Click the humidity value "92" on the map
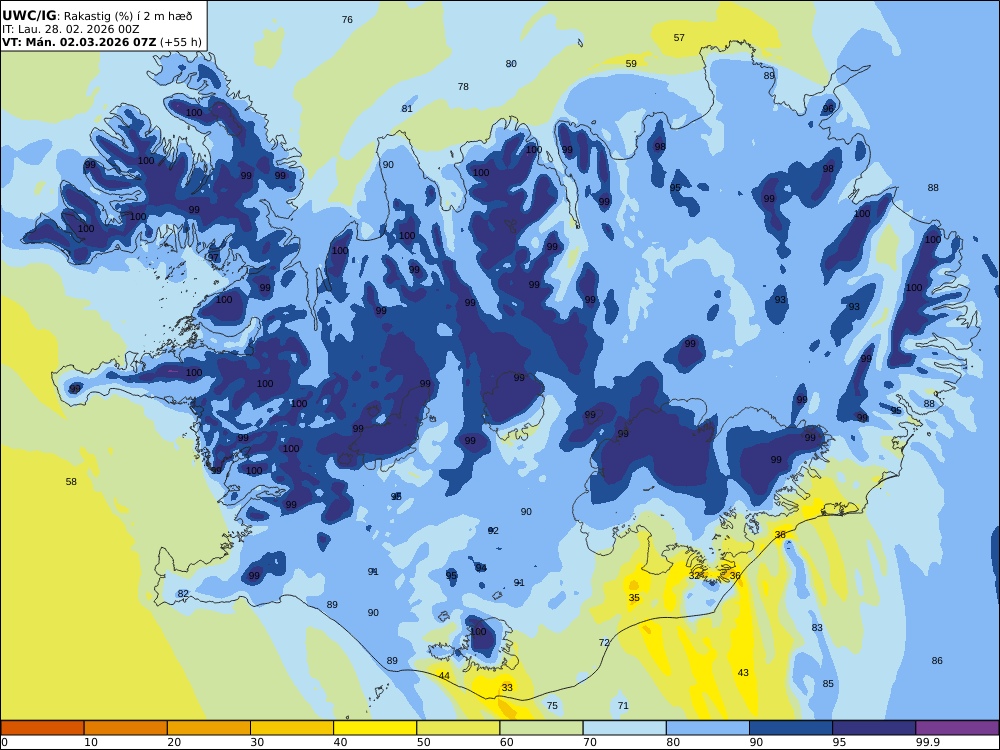 pyautogui.click(x=493, y=531)
